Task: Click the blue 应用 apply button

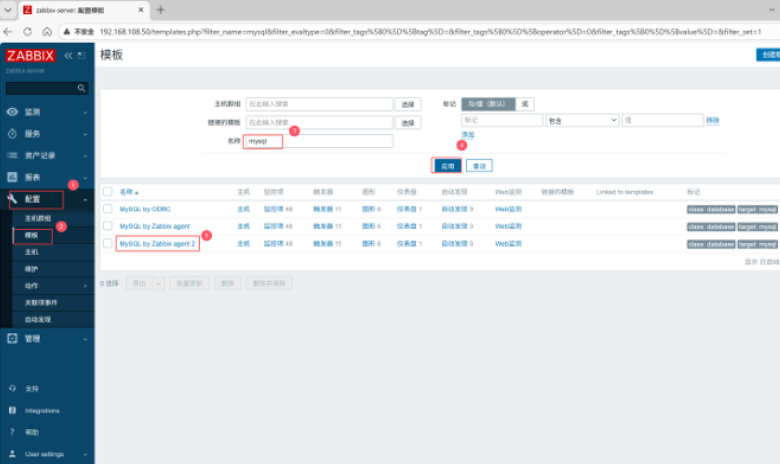Action: tap(447, 166)
